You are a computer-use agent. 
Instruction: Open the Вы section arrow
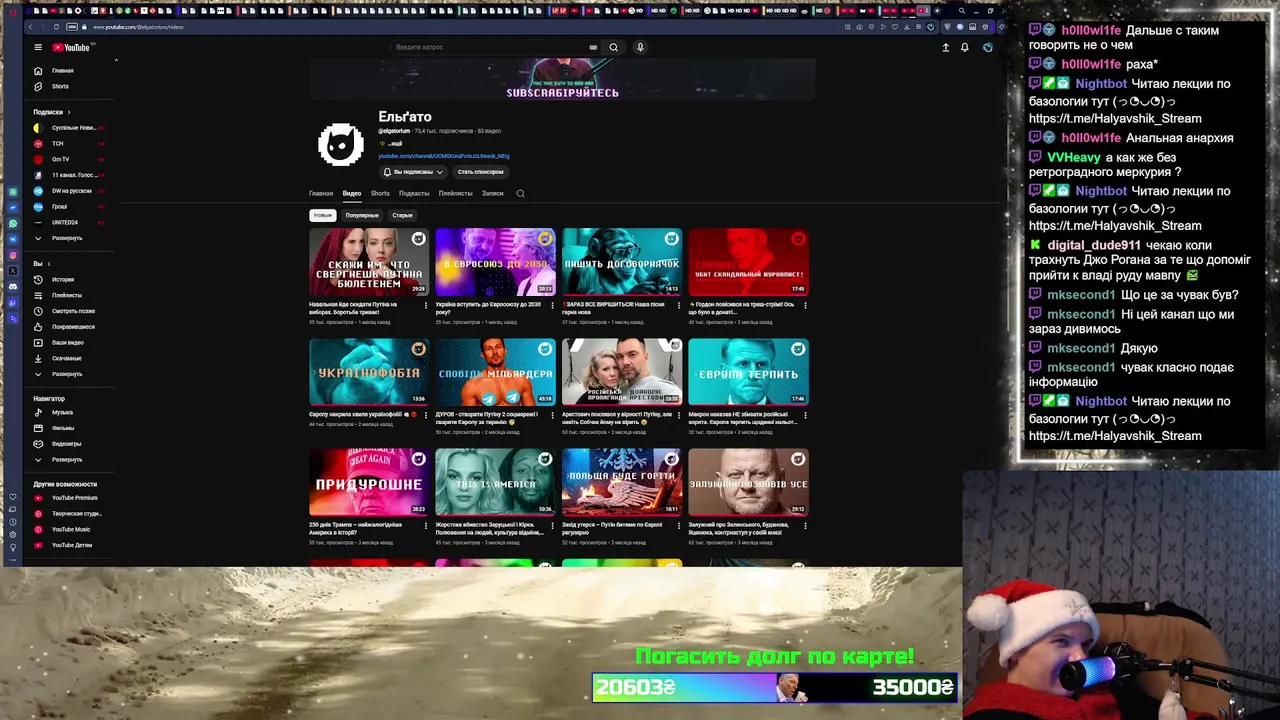coord(49,264)
